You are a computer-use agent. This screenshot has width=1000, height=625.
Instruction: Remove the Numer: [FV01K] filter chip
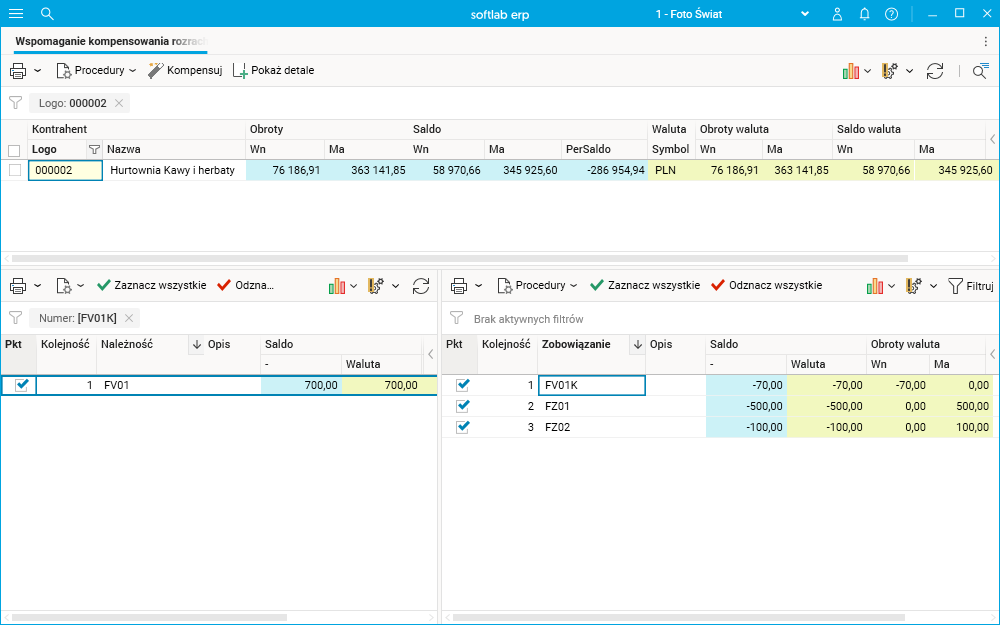coord(129,318)
